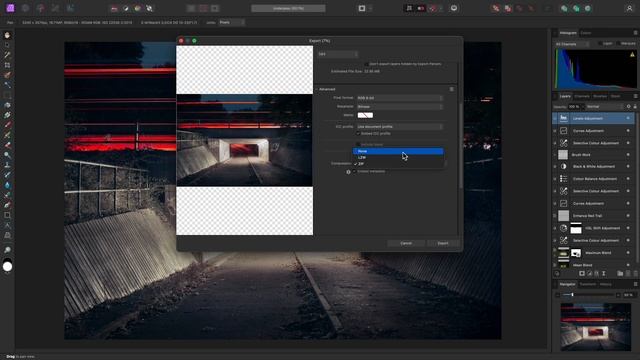Switch to the Channels tab
Image resolution: width=640 pixels, height=360 pixels.
point(582,96)
